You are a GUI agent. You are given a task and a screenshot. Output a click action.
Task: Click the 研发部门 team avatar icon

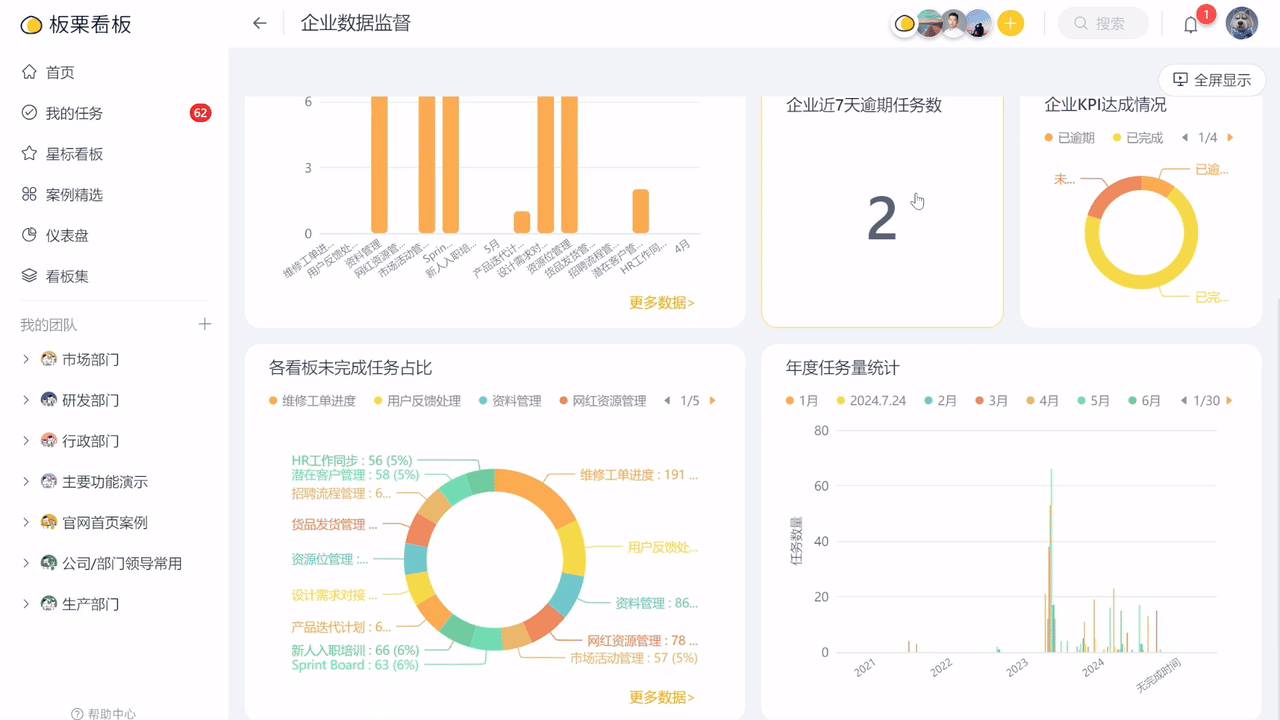(x=49, y=400)
